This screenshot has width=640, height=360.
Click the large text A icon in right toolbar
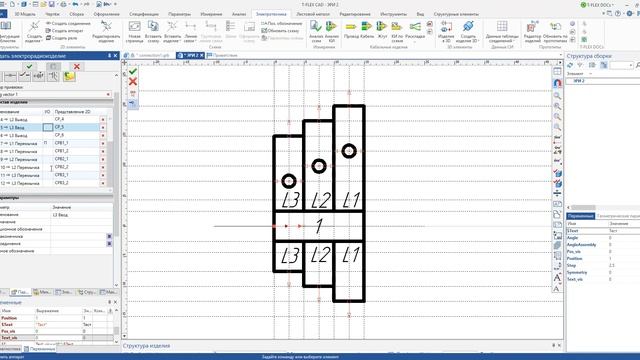(x=557, y=278)
